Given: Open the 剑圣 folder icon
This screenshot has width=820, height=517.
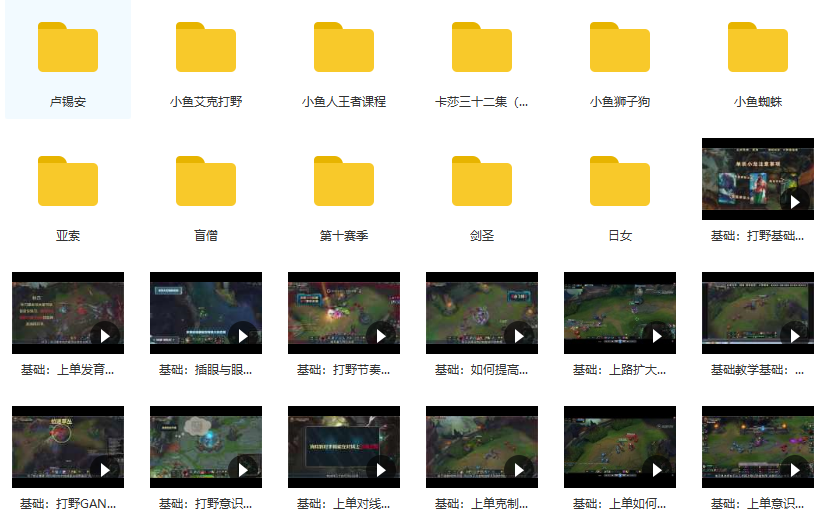Looking at the screenshot, I should (x=482, y=181).
